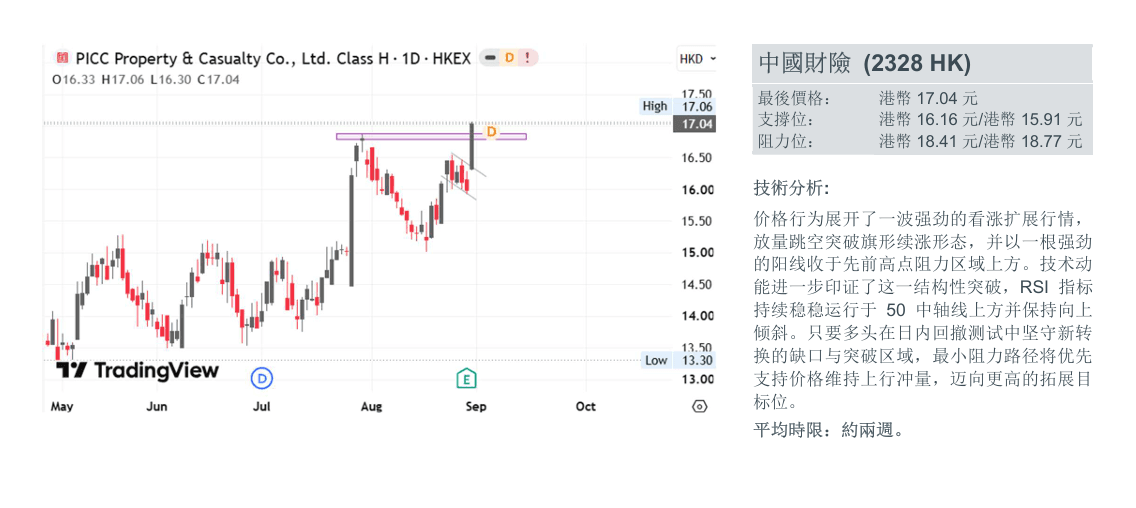Open the HKD currency dropdown
The width and height of the screenshot is (1136, 508).
(696, 59)
